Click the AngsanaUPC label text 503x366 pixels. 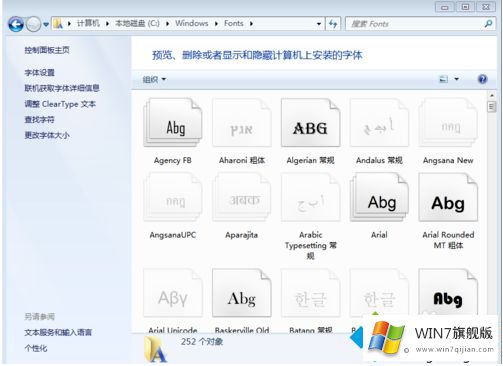(173, 235)
